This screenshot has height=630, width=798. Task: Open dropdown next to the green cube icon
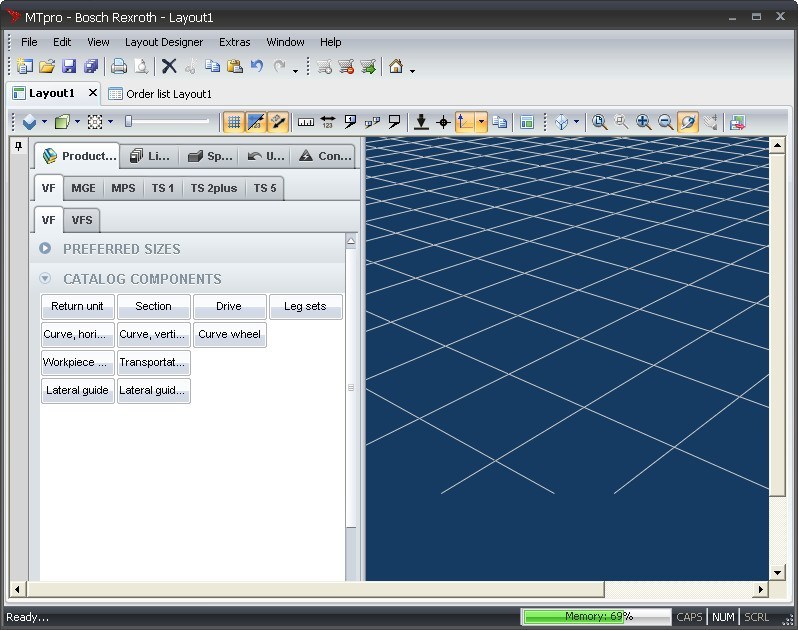(x=77, y=122)
